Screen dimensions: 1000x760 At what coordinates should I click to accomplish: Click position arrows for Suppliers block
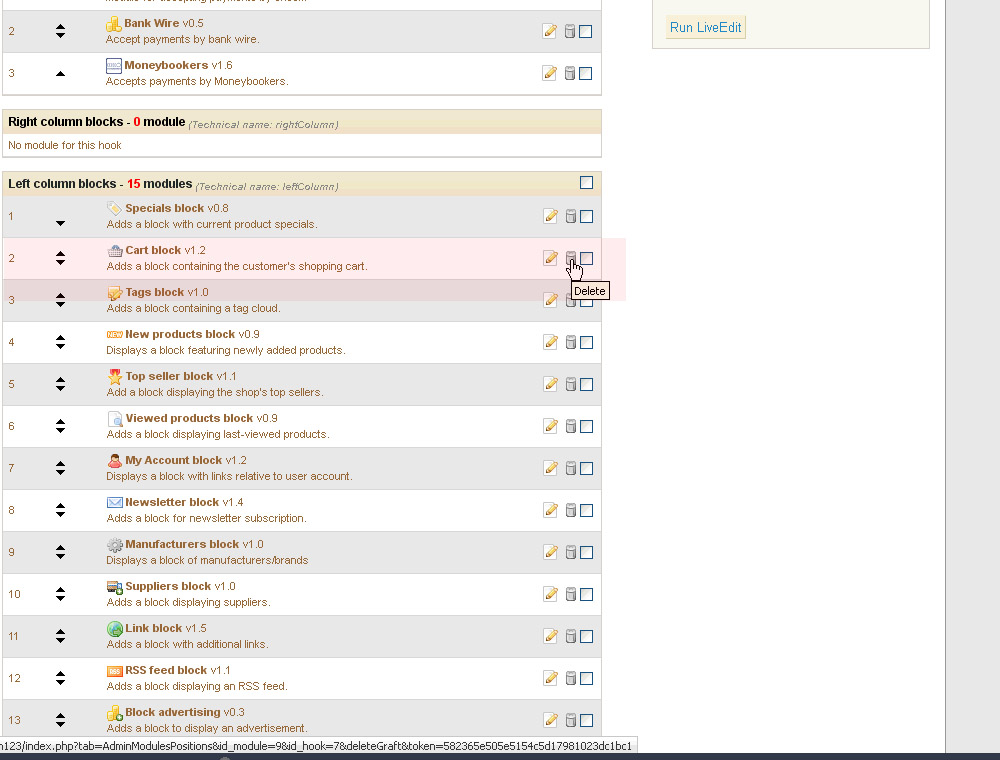(x=60, y=594)
